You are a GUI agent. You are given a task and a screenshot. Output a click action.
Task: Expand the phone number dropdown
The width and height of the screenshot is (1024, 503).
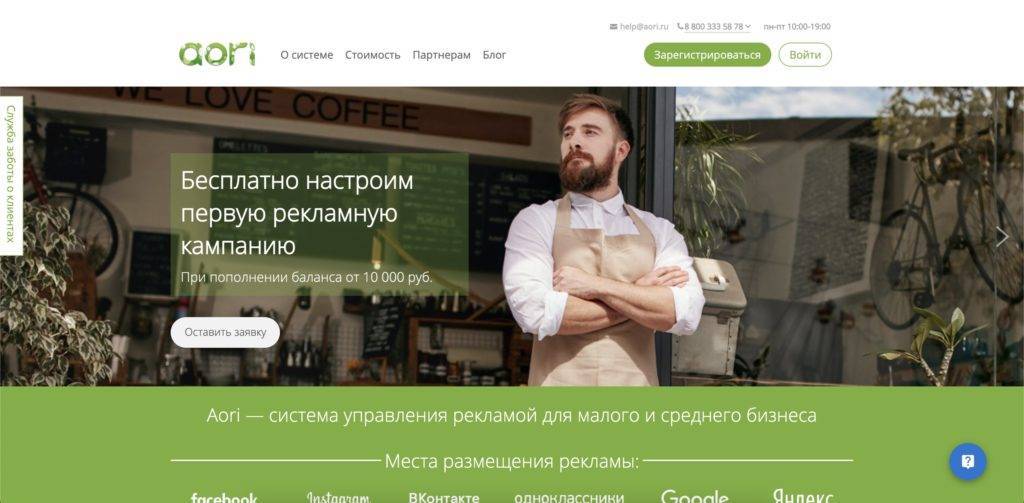point(714,27)
